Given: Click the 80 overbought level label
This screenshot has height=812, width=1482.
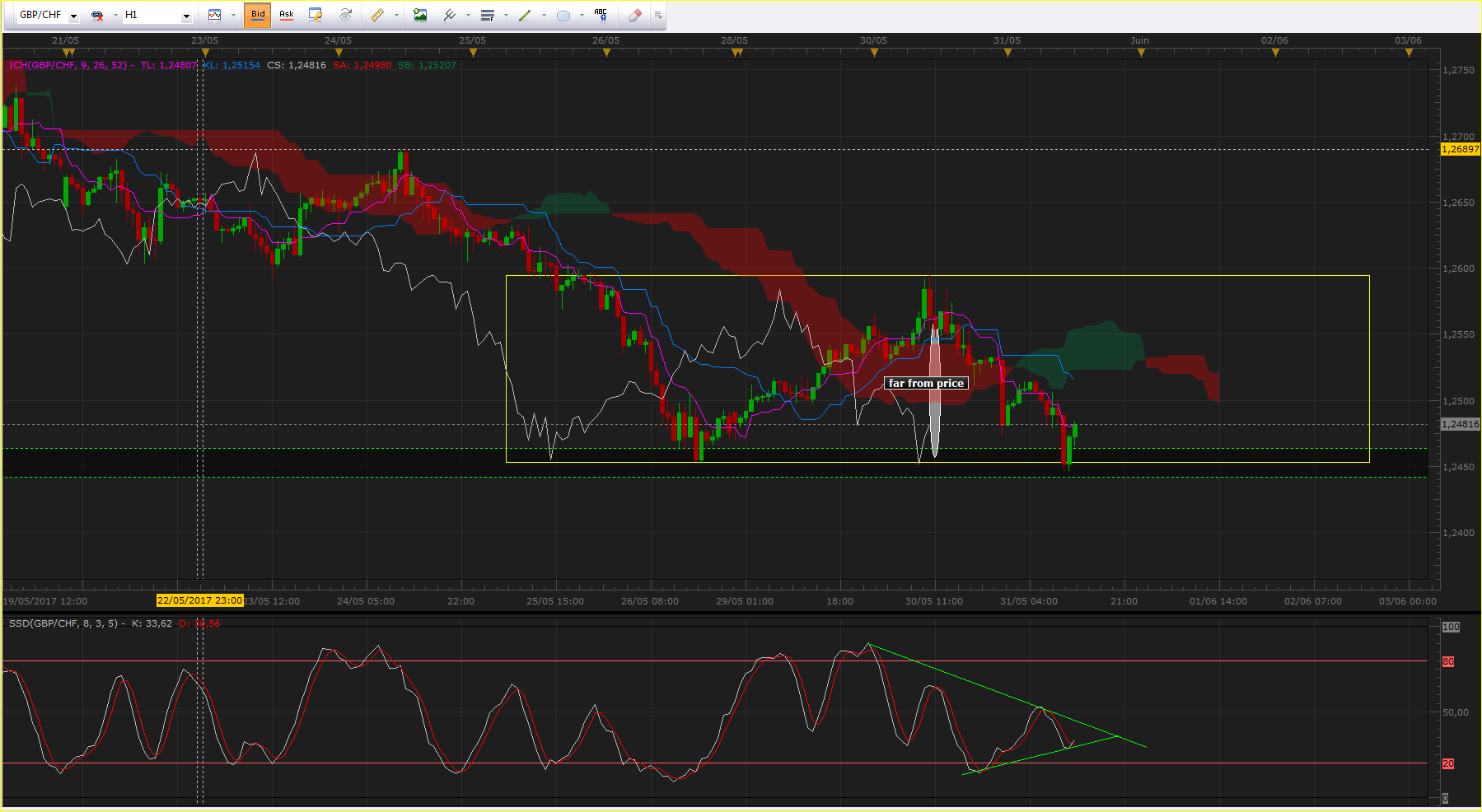Looking at the screenshot, I should [1448, 661].
